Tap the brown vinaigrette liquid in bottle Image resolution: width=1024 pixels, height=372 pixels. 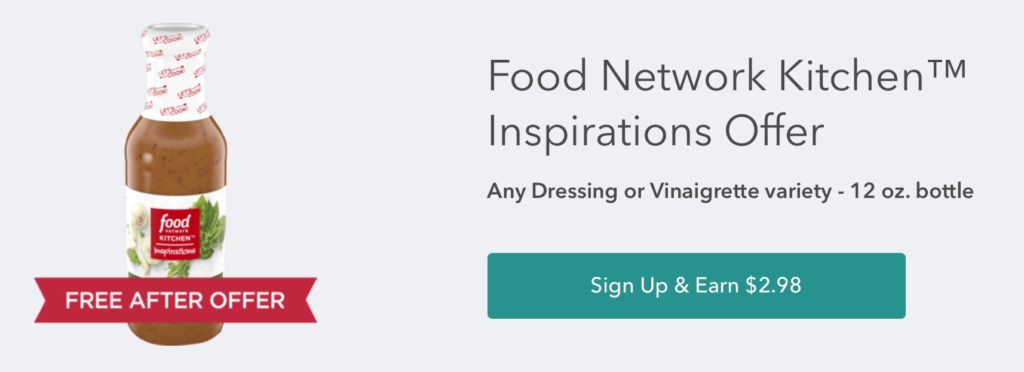click(x=175, y=153)
